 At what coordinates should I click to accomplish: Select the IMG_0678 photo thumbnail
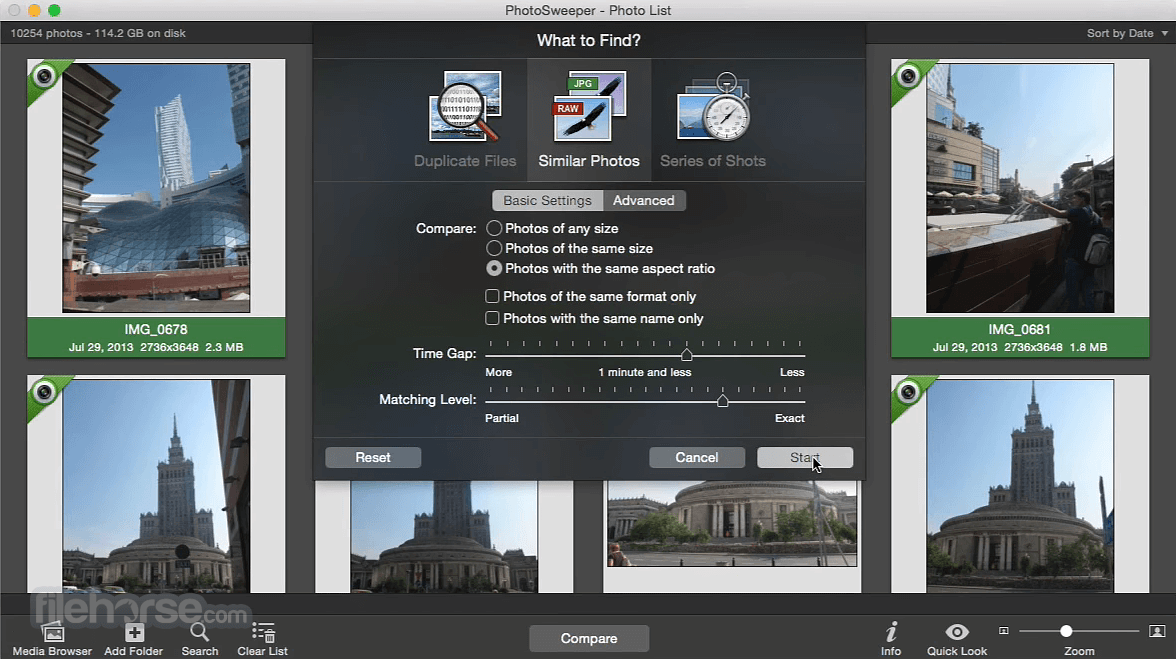[x=156, y=187]
